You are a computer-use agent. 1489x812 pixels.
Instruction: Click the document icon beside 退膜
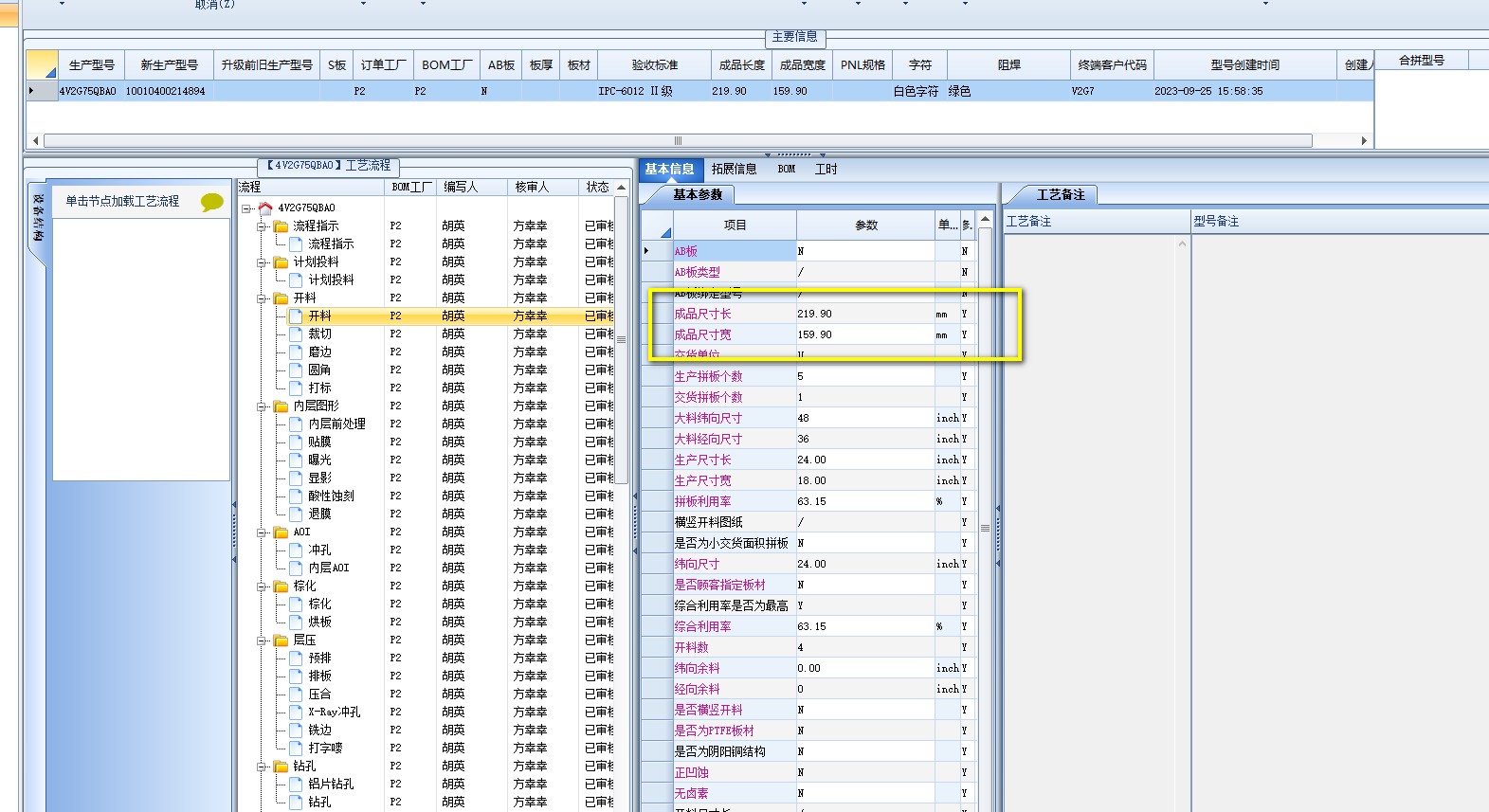point(296,514)
